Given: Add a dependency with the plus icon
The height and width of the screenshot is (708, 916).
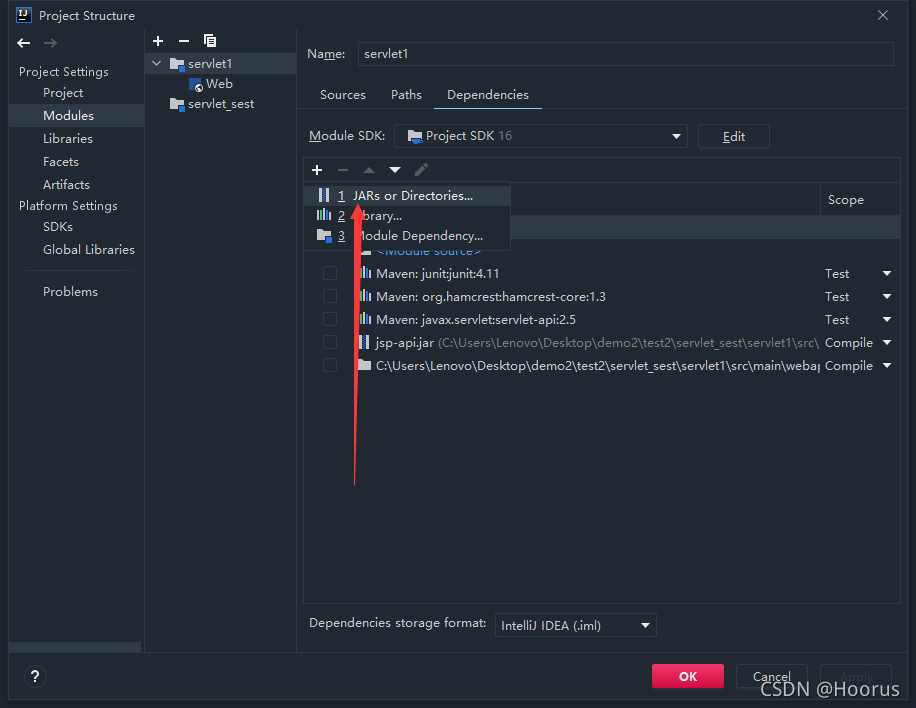Looking at the screenshot, I should (317, 170).
